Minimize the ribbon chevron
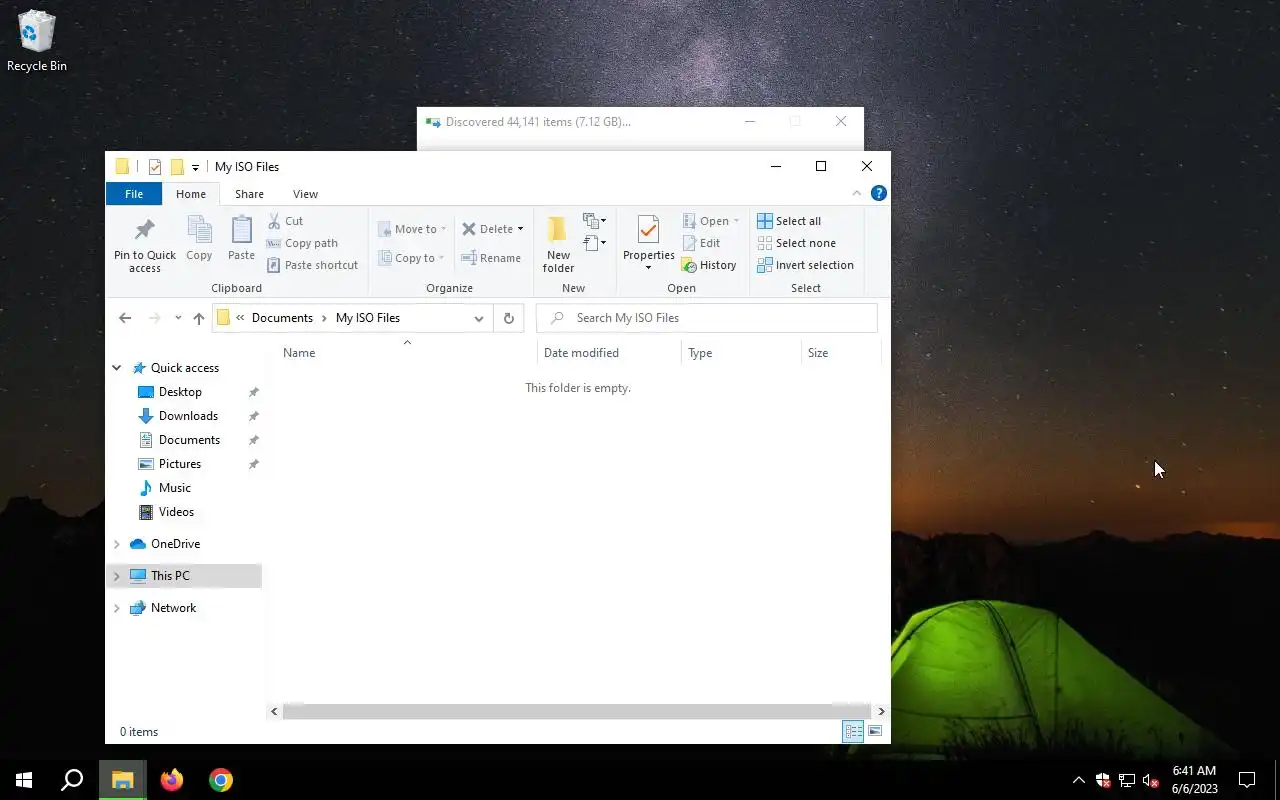Viewport: 1280px width, 800px height. 857,193
